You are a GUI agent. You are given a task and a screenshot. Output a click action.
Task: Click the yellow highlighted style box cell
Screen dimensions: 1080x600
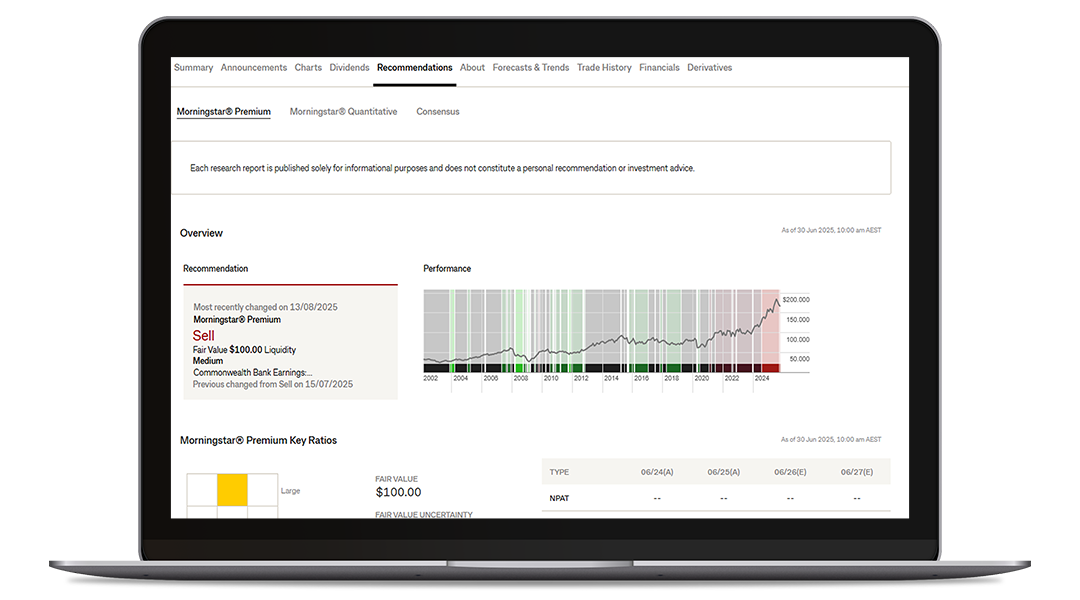pyautogui.click(x=232, y=489)
